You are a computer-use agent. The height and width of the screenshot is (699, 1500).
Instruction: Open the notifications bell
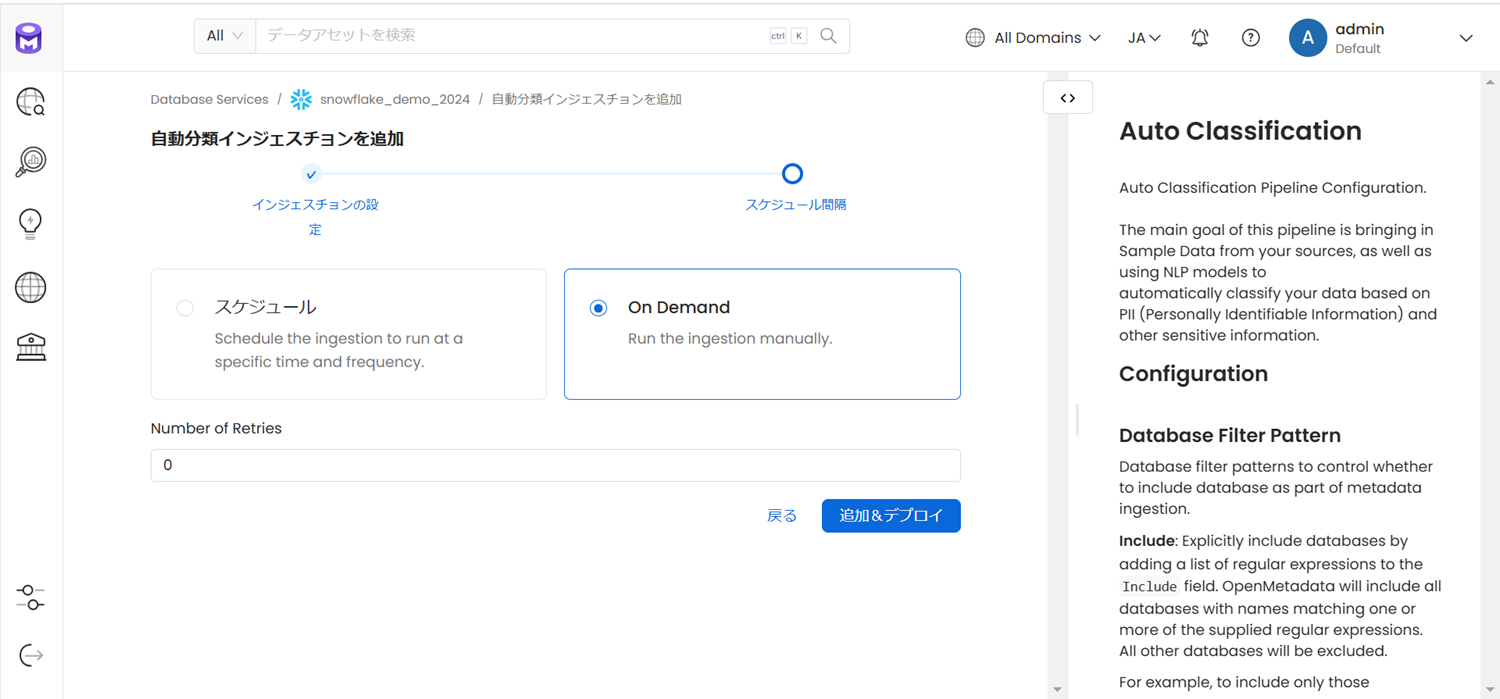pyautogui.click(x=1200, y=38)
